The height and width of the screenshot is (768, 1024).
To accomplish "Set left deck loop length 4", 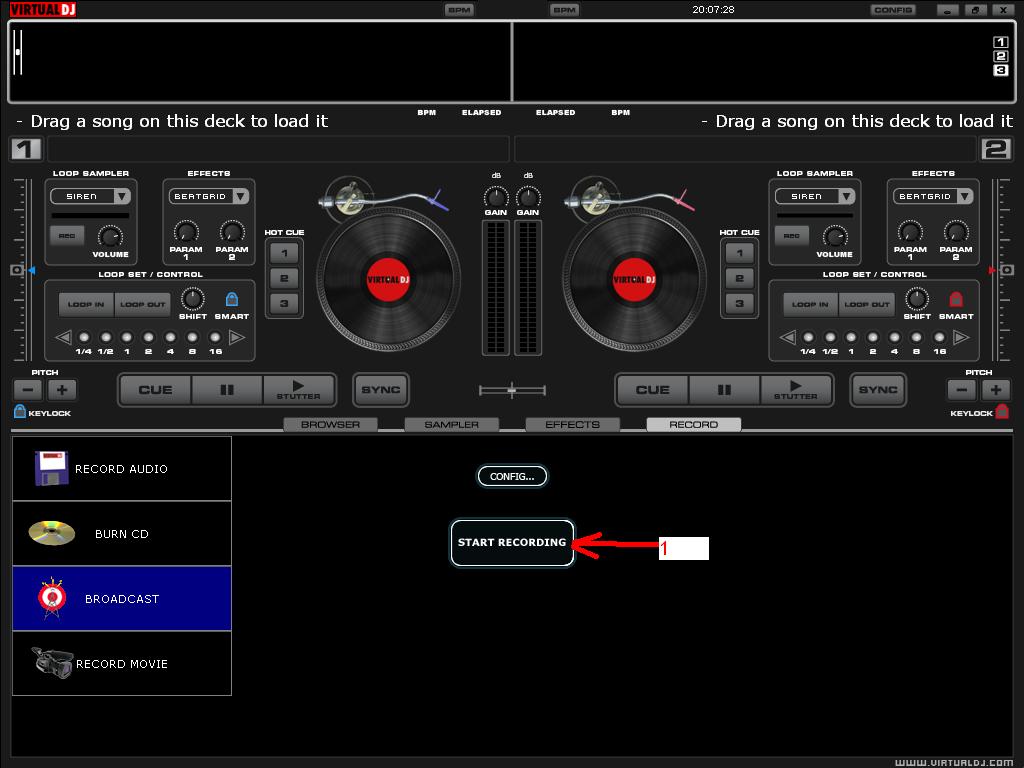I will click(x=170, y=338).
